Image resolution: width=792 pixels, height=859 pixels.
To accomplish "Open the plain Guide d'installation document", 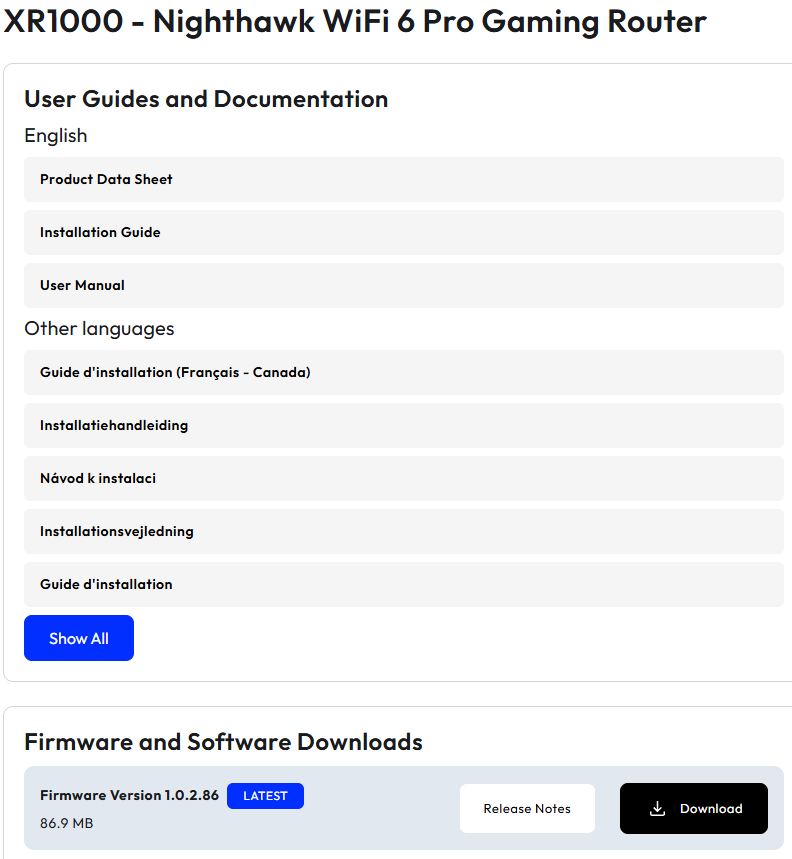I will pos(404,585).
